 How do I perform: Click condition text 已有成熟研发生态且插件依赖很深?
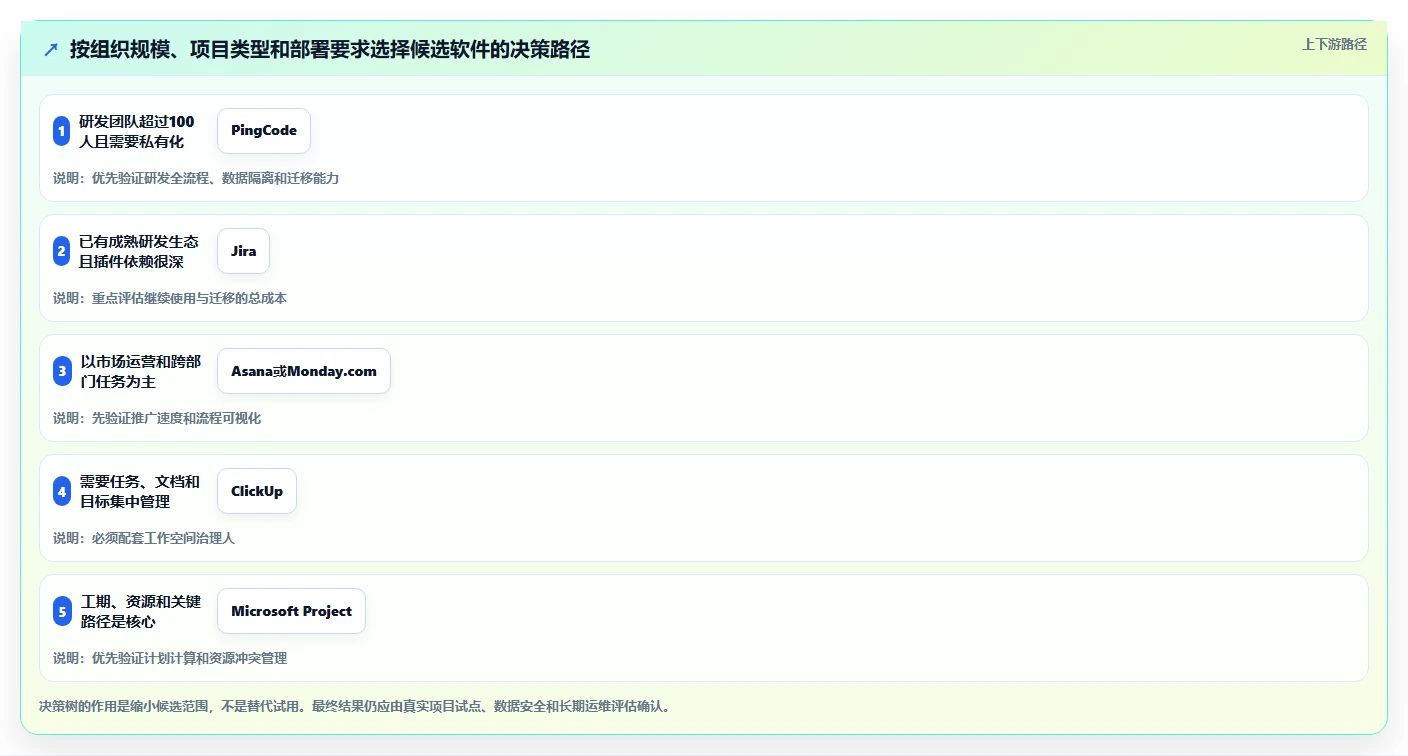coord(139,251)
